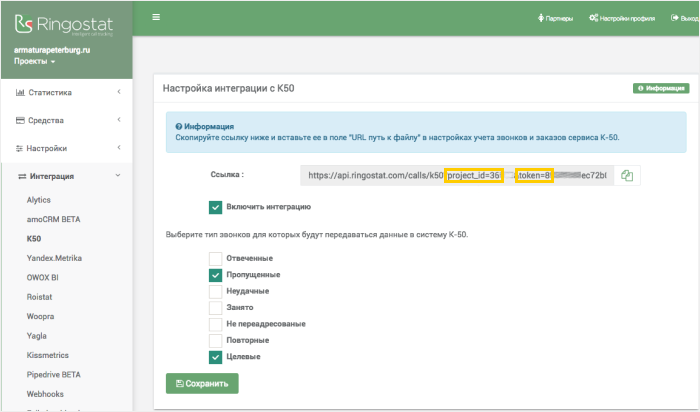This screenshot has height=412, width=700.
Task: Disable the Целевые call type checkbox
Action: pyautogui.click(x=215, y=356)
